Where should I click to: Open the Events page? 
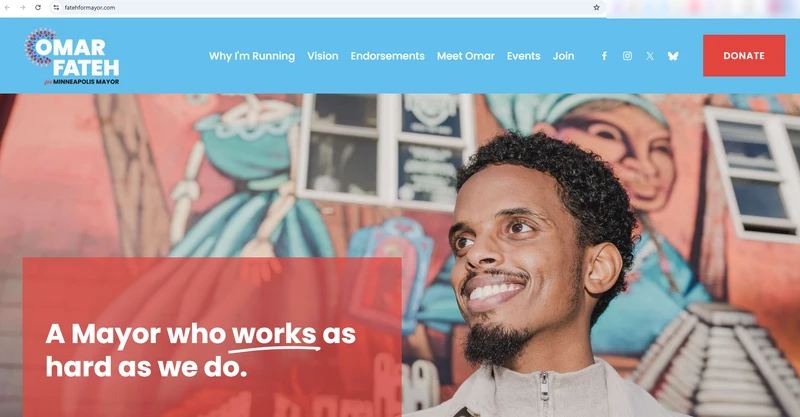523,56
